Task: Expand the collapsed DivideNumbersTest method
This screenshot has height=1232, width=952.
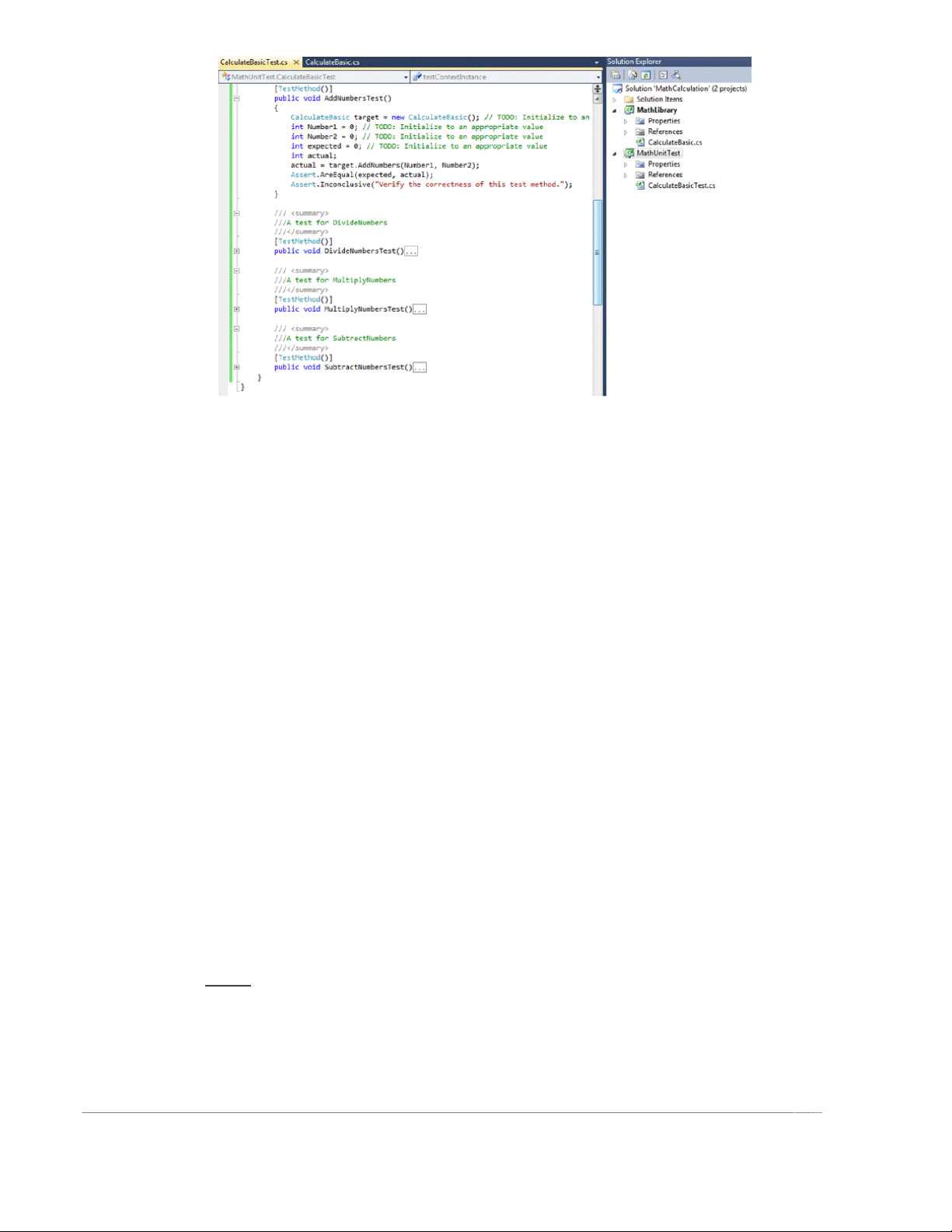Action: [237, 251]
